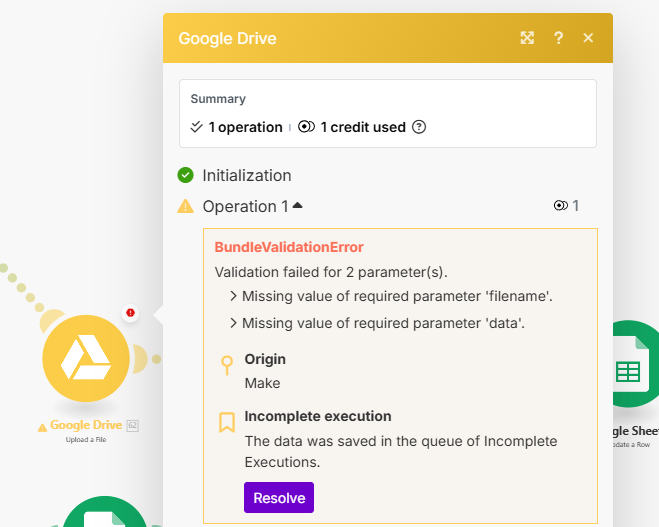The image size is (659, 527).
Task: Click the BundleValidationError heading
Action: click(289, 247)
